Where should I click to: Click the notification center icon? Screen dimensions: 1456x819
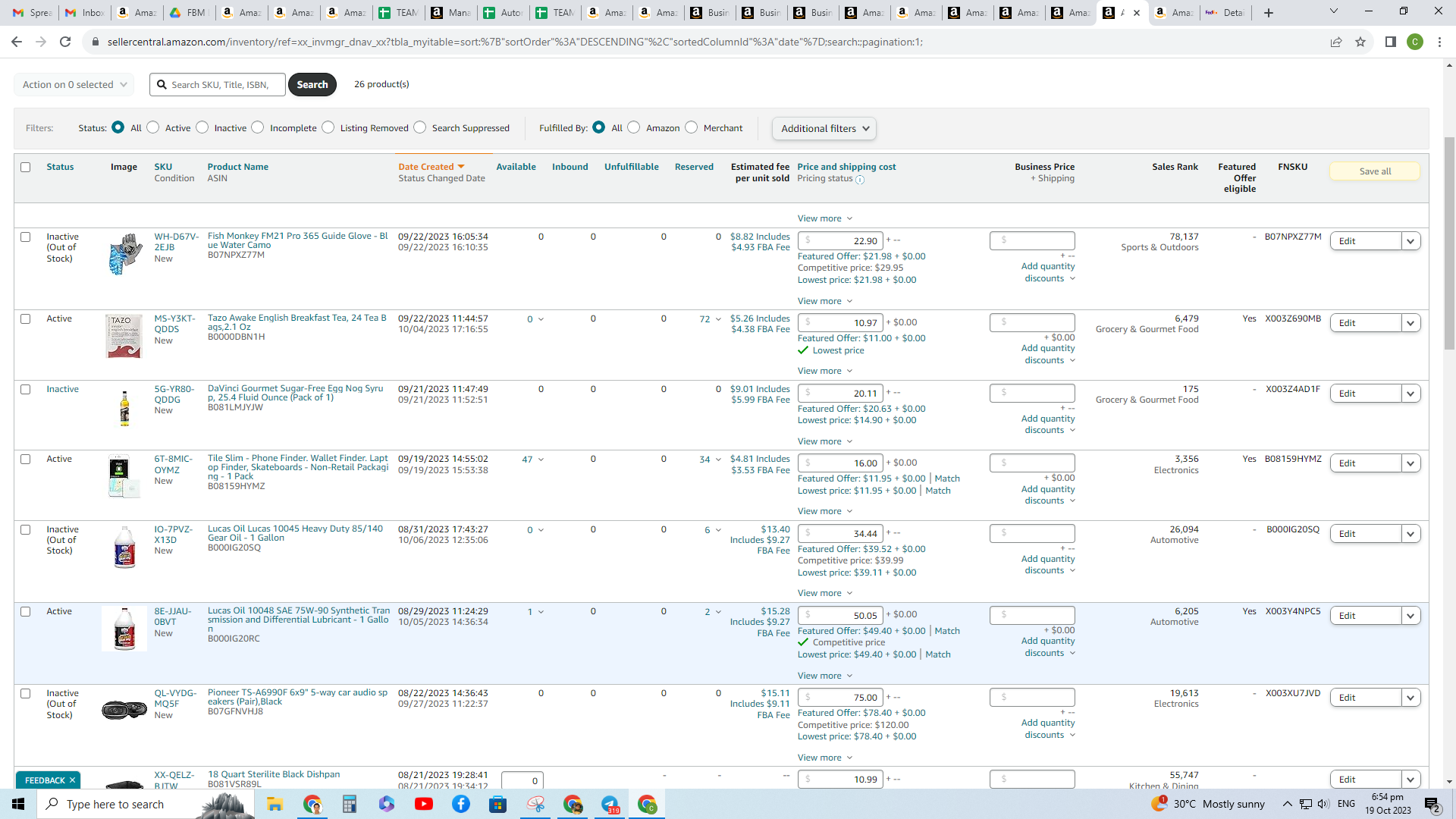(1432, 804)
